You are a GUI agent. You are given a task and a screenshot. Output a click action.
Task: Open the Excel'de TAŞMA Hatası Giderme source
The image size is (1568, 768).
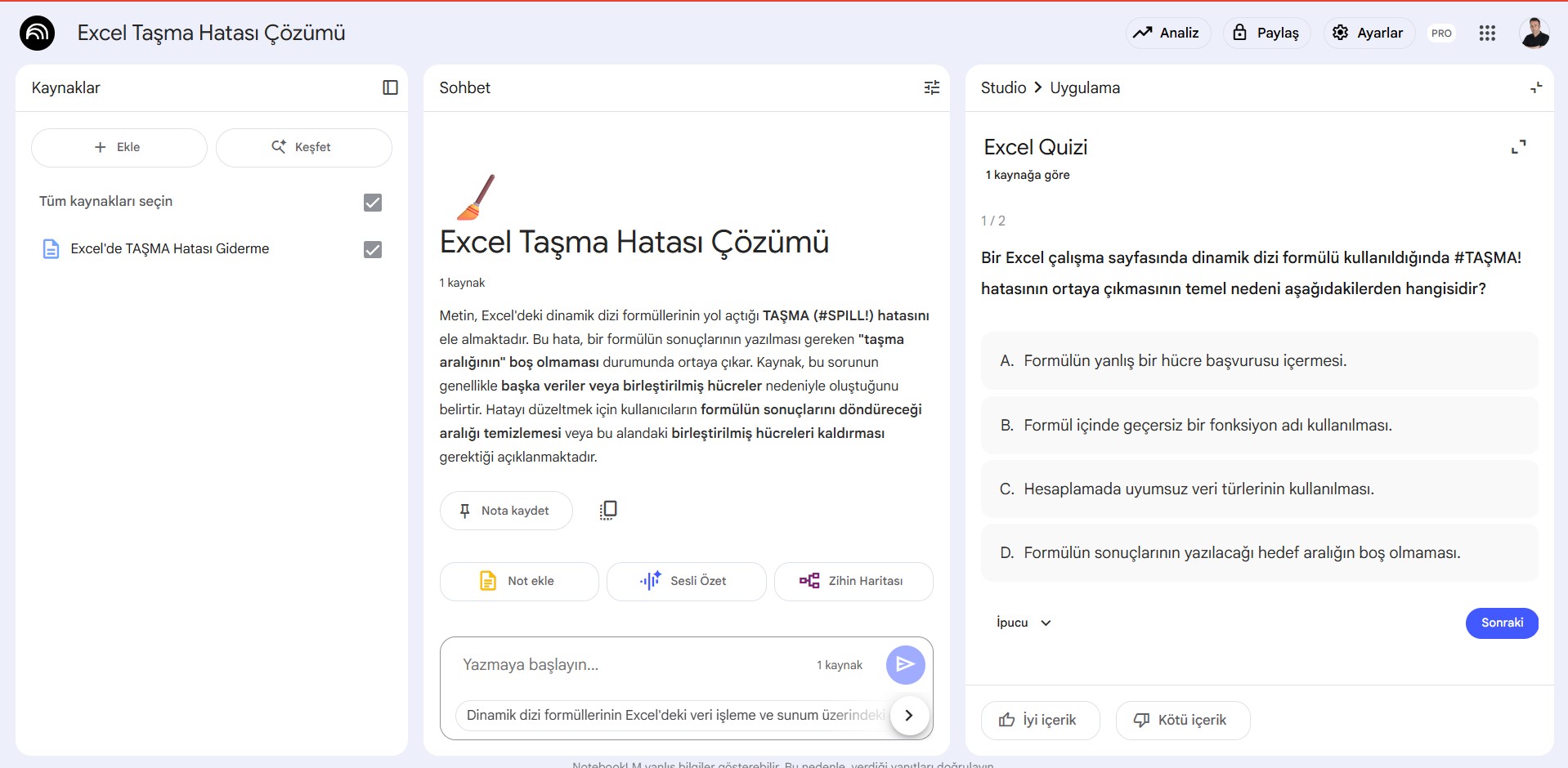pos(169,248)
